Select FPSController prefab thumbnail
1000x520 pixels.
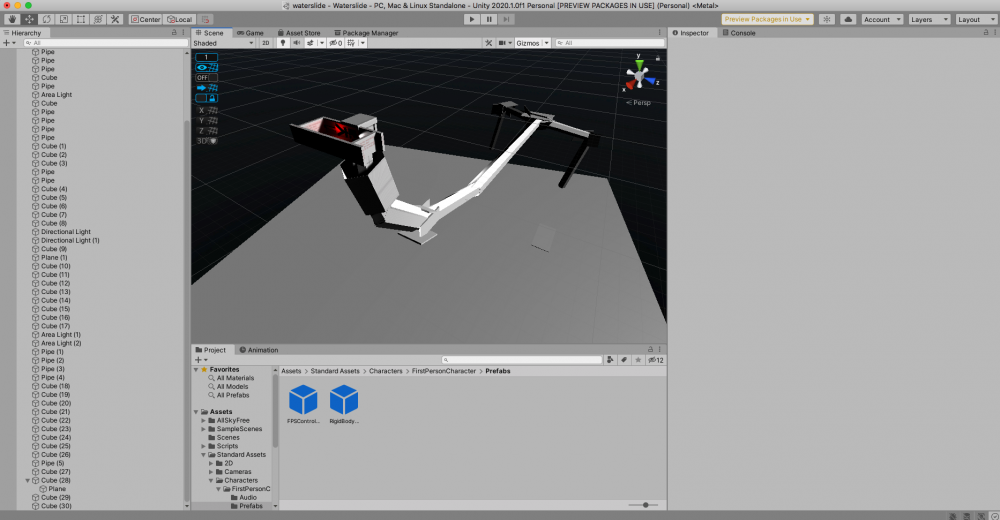point(303,404)
